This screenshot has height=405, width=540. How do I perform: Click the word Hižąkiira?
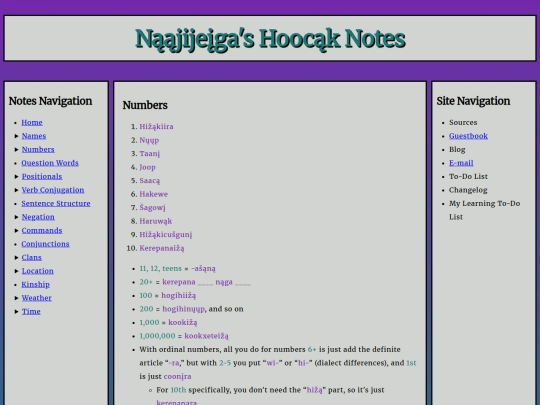(x=156, y=127)
